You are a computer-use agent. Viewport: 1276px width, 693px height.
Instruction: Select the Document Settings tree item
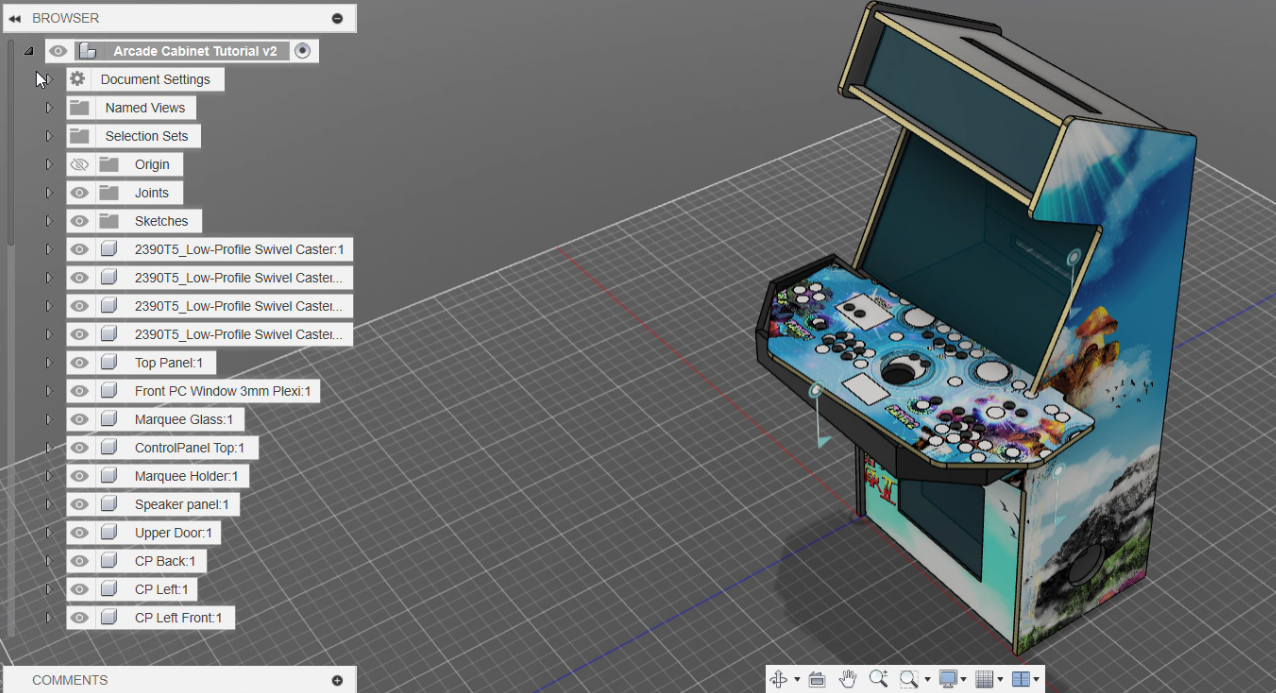[x=145, y=79]
